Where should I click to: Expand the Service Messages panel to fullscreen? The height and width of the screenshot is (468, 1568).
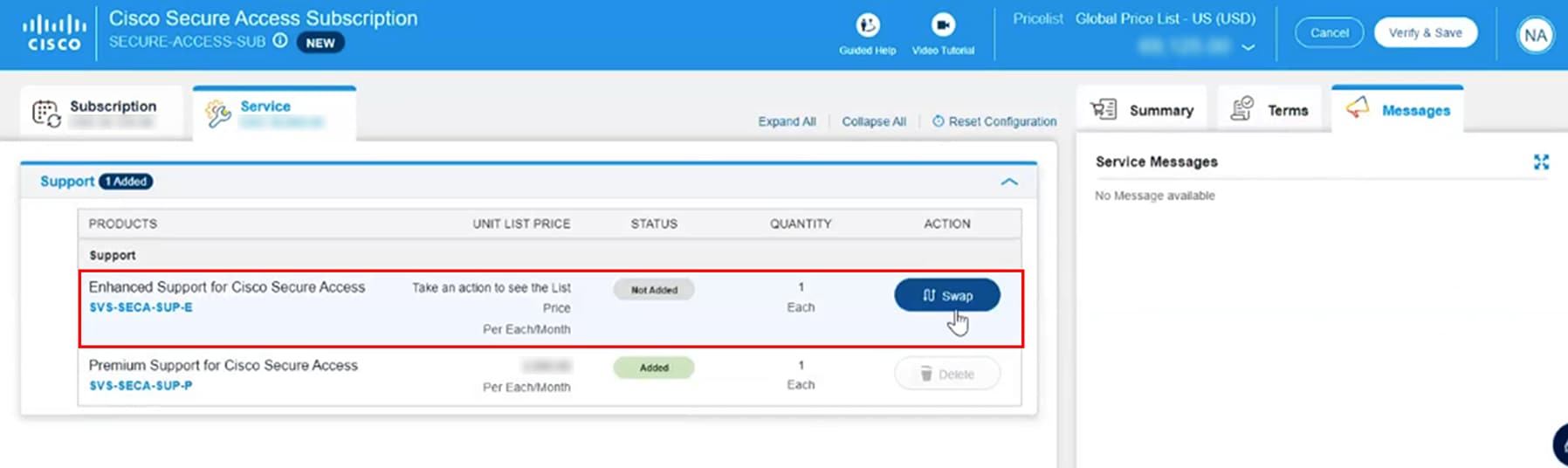point(1541,162)
